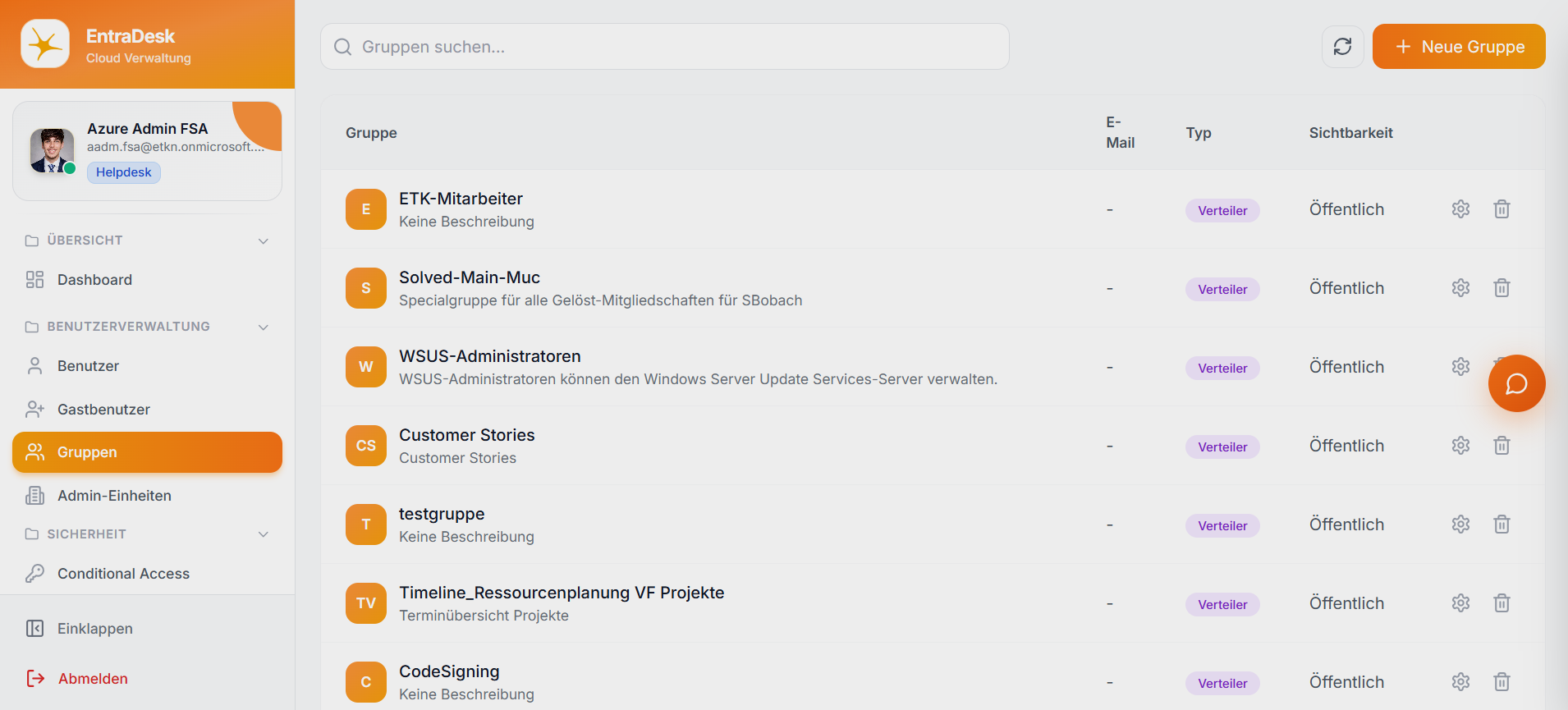
Task: Open Conditional Access page
Action: click(147, 574)
